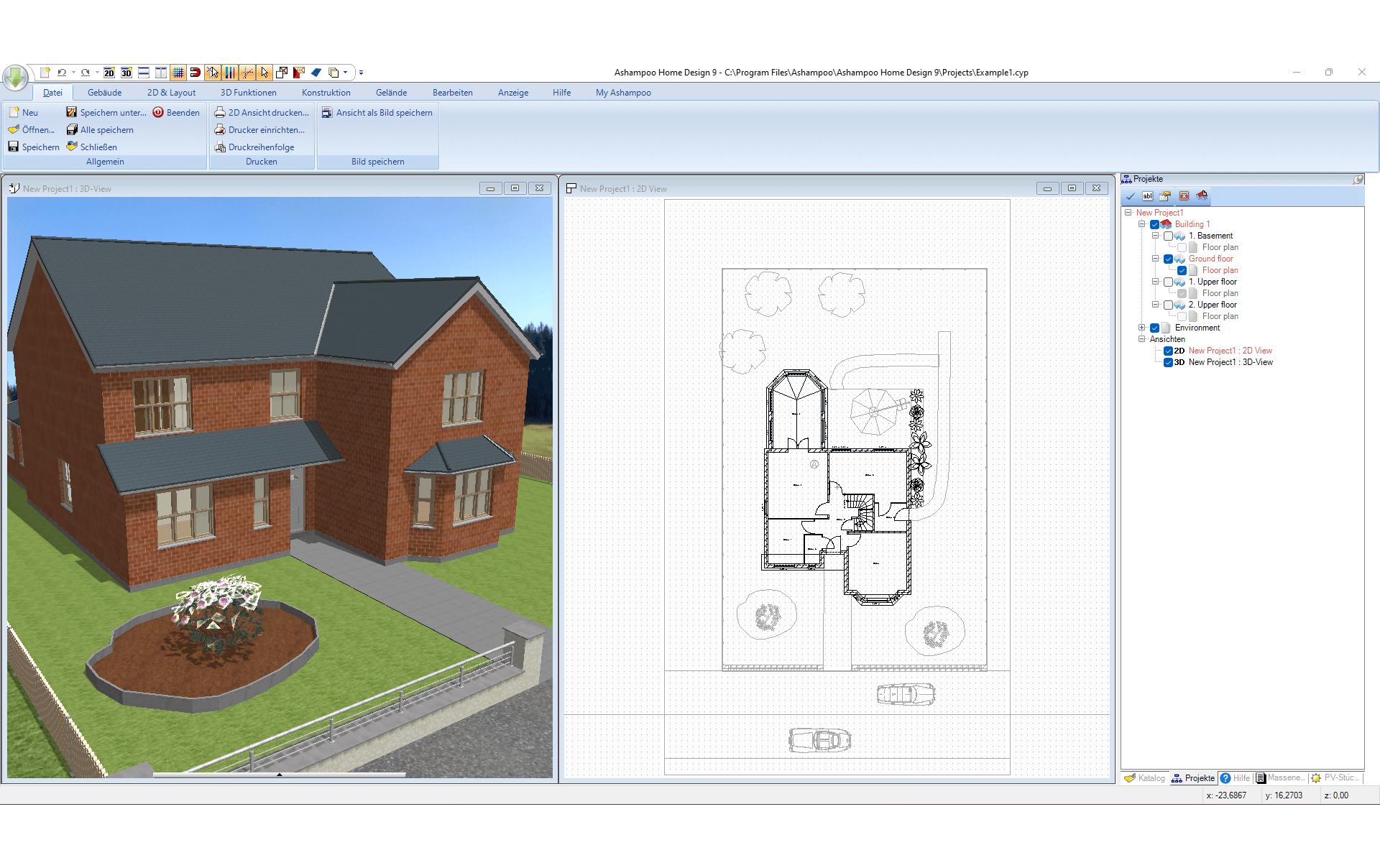Toggle the Environment checkbox
This screenshot has height=868, width=1380.
[x=1155, y=328]
